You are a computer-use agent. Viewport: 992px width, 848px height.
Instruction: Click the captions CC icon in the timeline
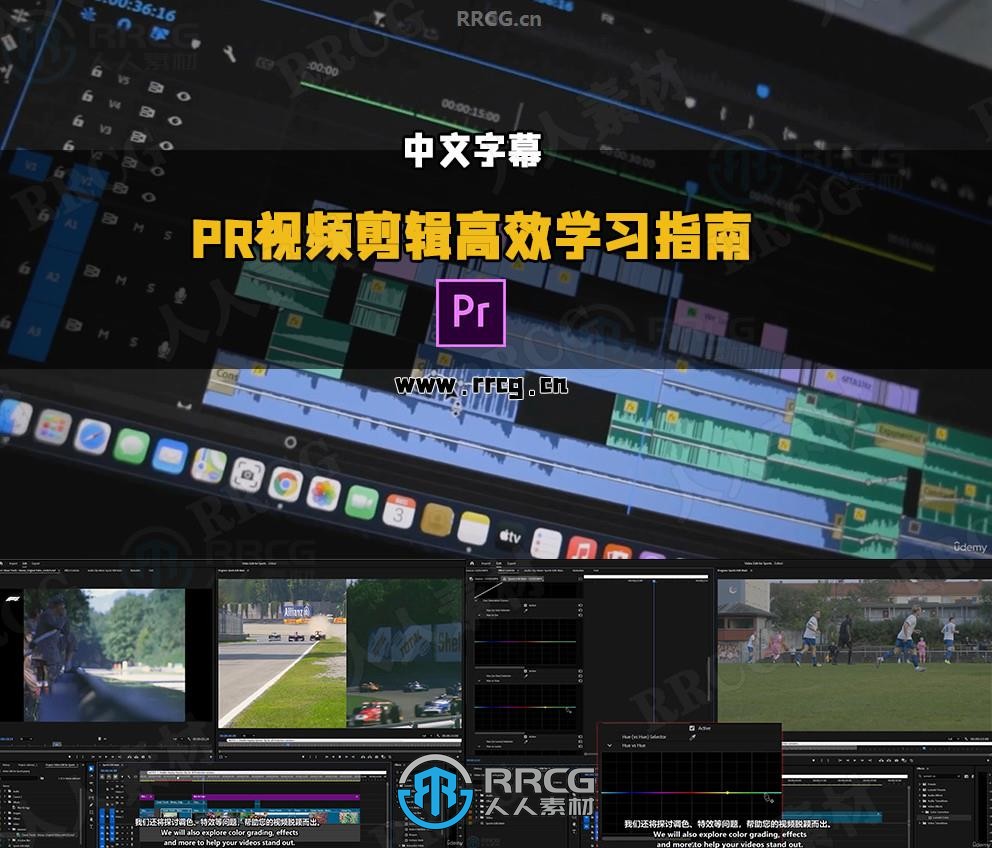(x=264, y=63)
